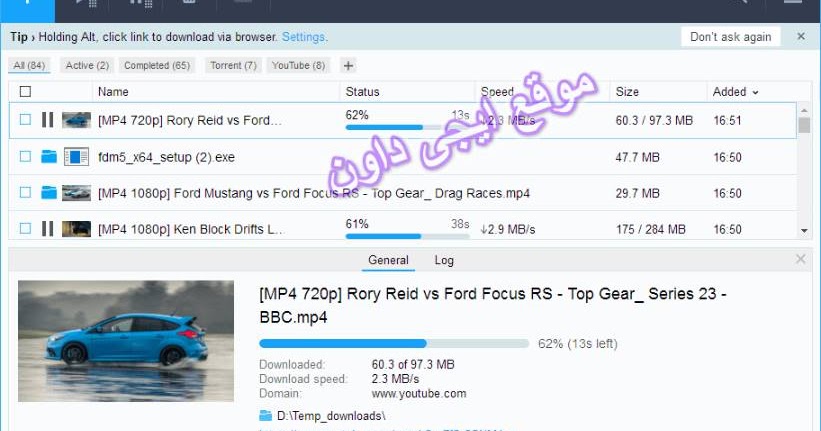The height and width of the screenshot is (431, 821).
Task: Switch to the General details tab
Action: (388, 260)
